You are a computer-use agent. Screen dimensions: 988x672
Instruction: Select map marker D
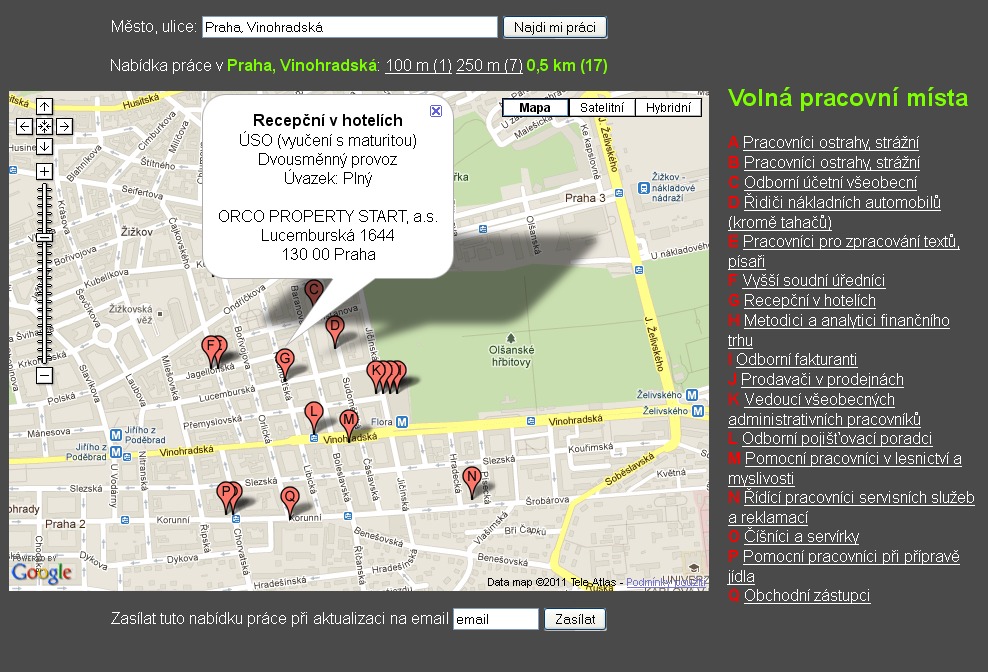[x=335, y=328]
